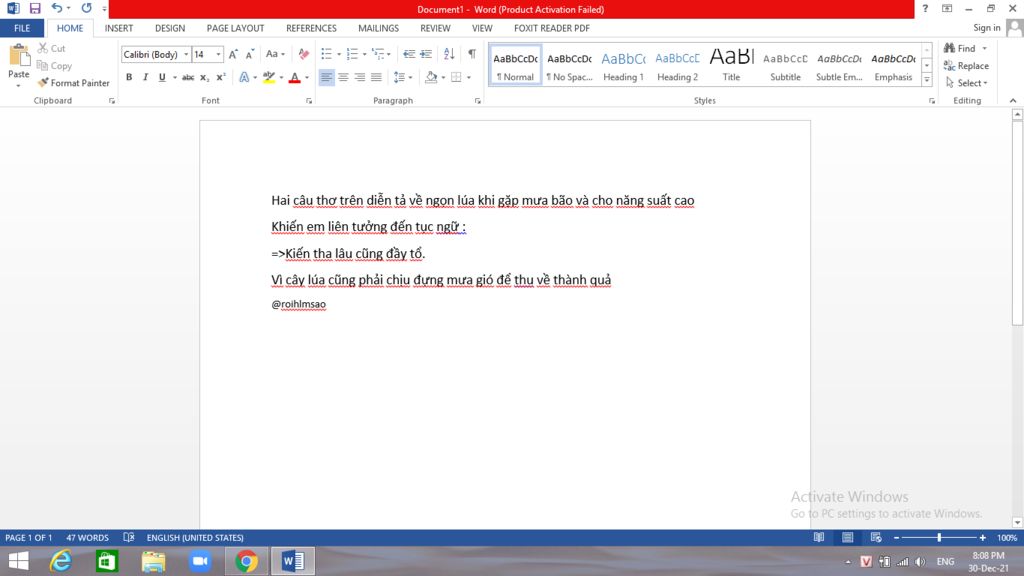The width and height of the screenshot is (1024, 576).
Task: Adjust the zoom slider
Action: click(x=939, y=537)
